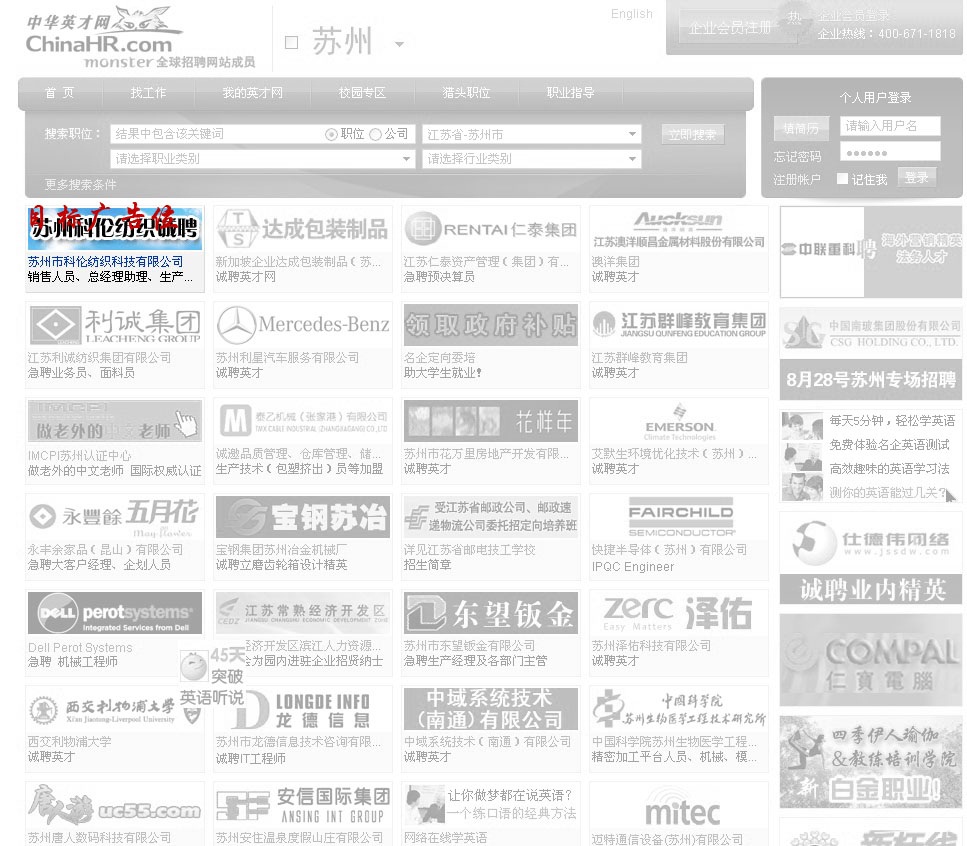Open the Dell Perot Systems logo ad

[x=115, y=613]
